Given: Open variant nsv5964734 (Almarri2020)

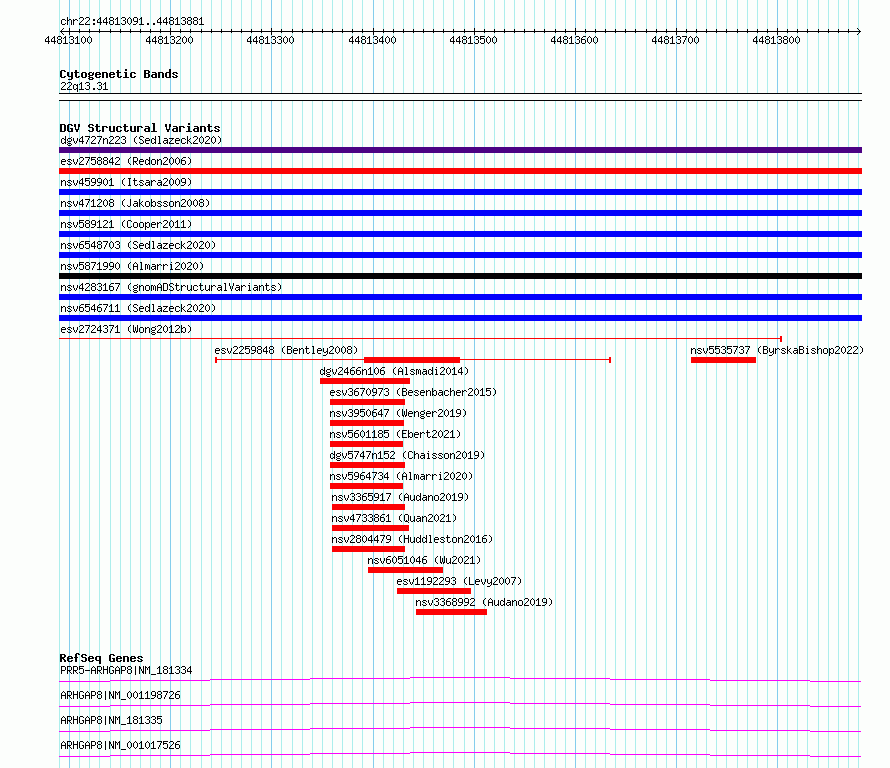Looking at the screenshot, I should (x=401, y=476).
